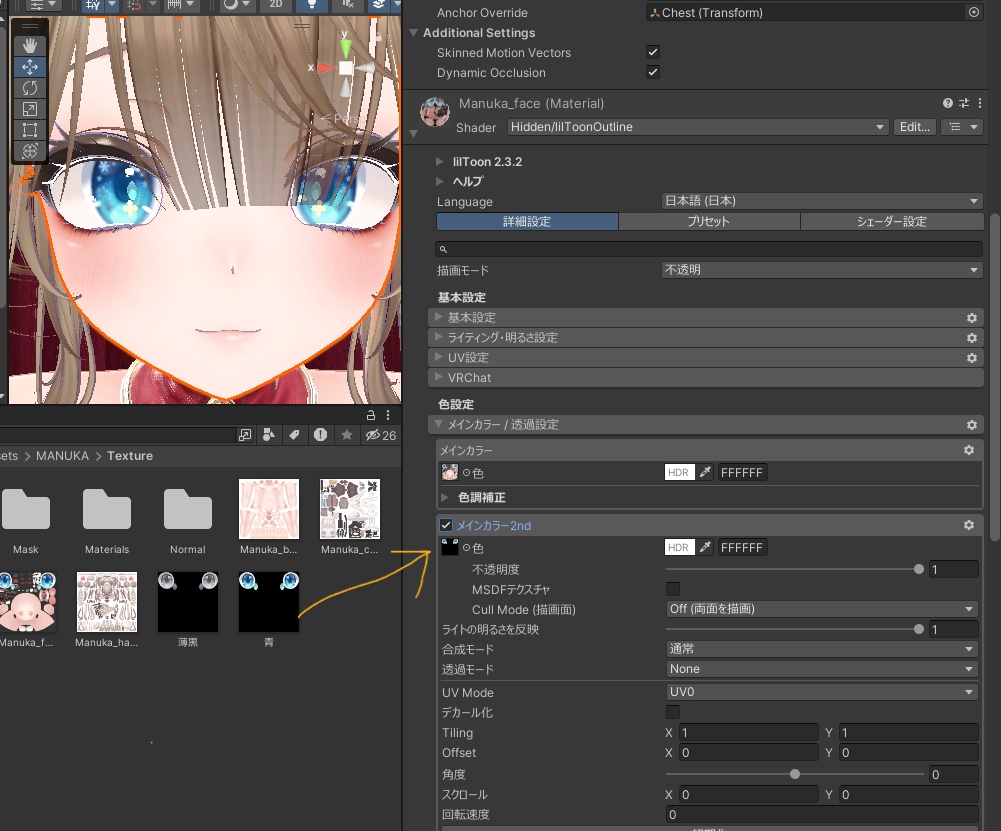Screen dimensions: 1001x831
Task: Toggle hidden packages visibility count 26
Action: pos(380,435)
